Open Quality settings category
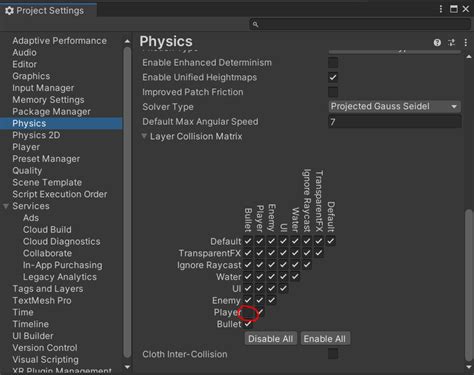The width and height of the screenshot is (474, 375). (x=27, y=171)
